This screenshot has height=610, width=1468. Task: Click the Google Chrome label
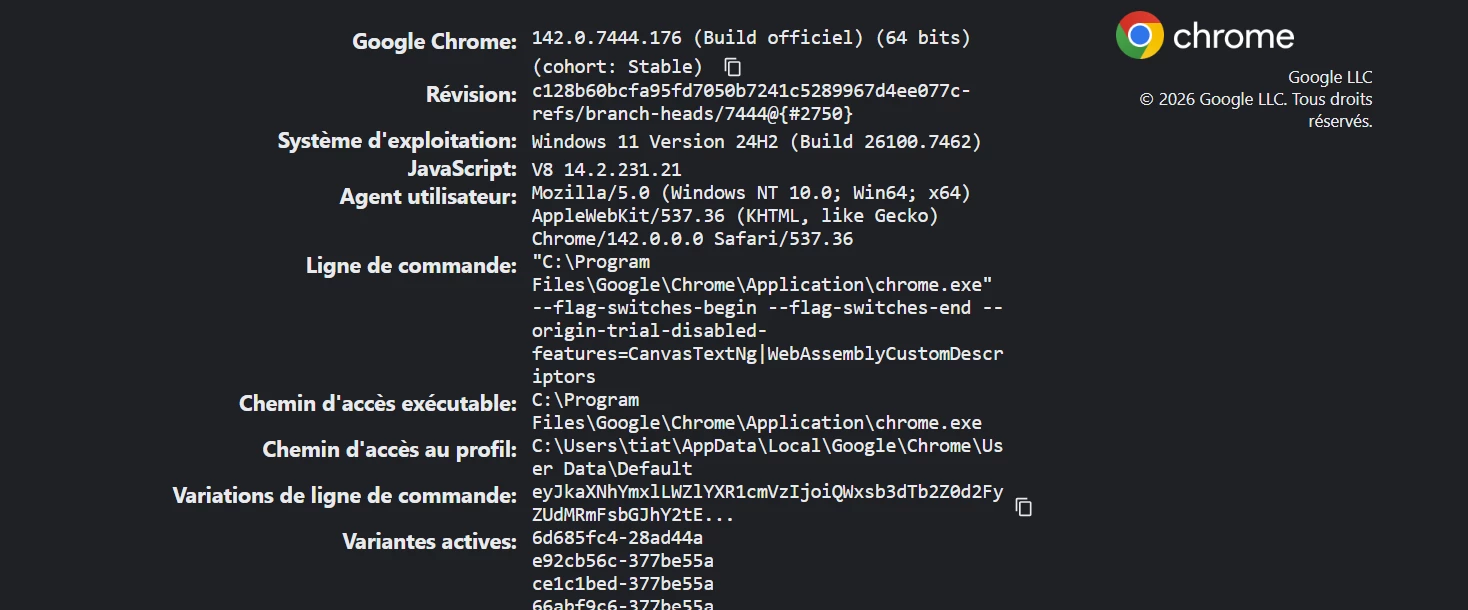[x=434, y=42]
